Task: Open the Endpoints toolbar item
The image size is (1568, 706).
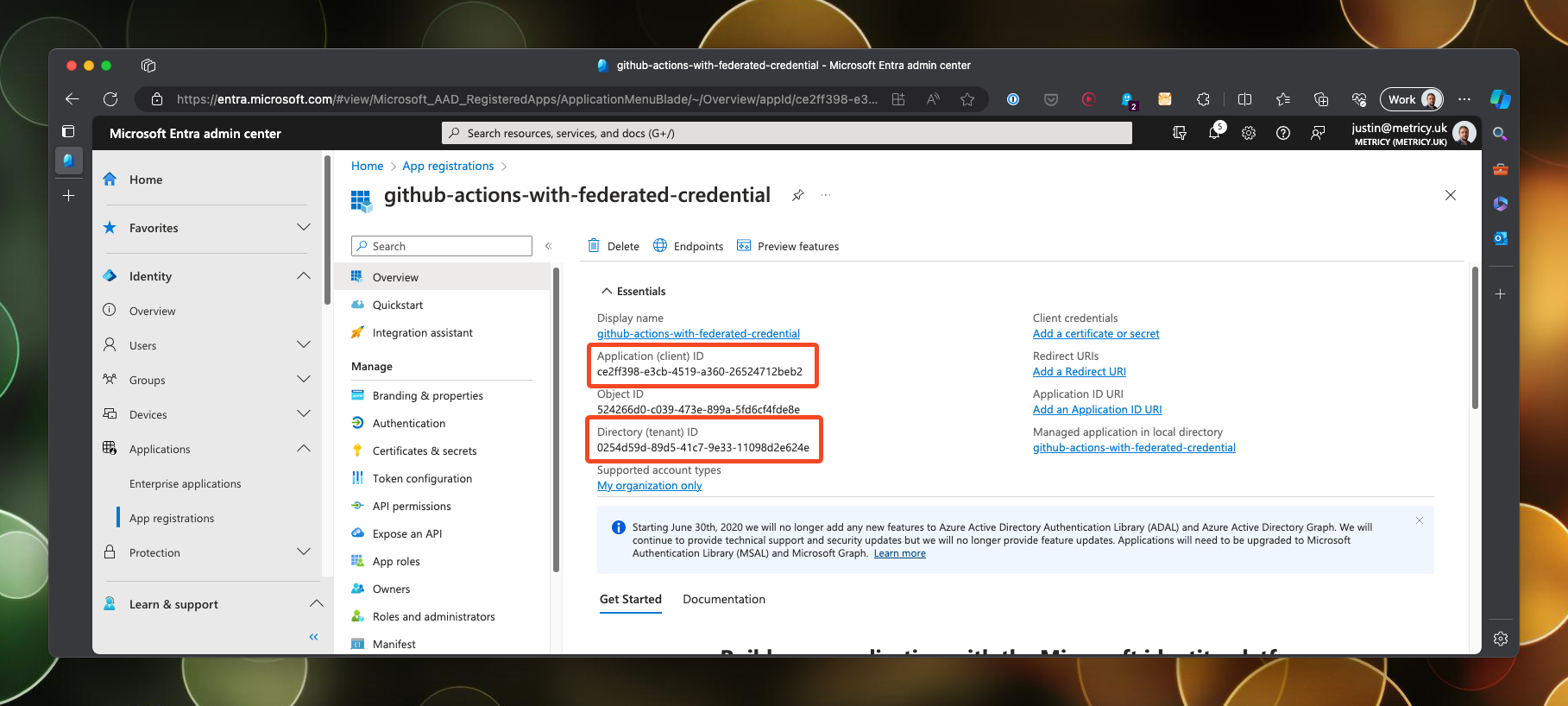Action: point(689,246)
